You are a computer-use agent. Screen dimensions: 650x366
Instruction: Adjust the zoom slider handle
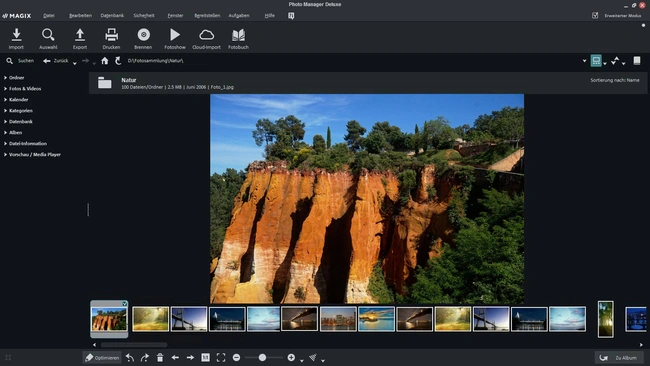(x=262, y=357)
